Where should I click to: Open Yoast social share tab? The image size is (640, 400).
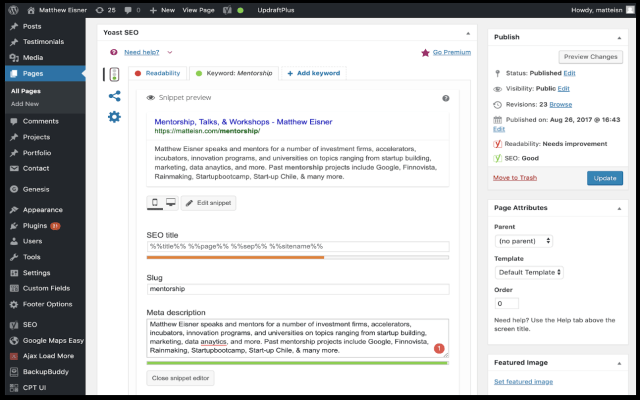click(x=114, y=96)
